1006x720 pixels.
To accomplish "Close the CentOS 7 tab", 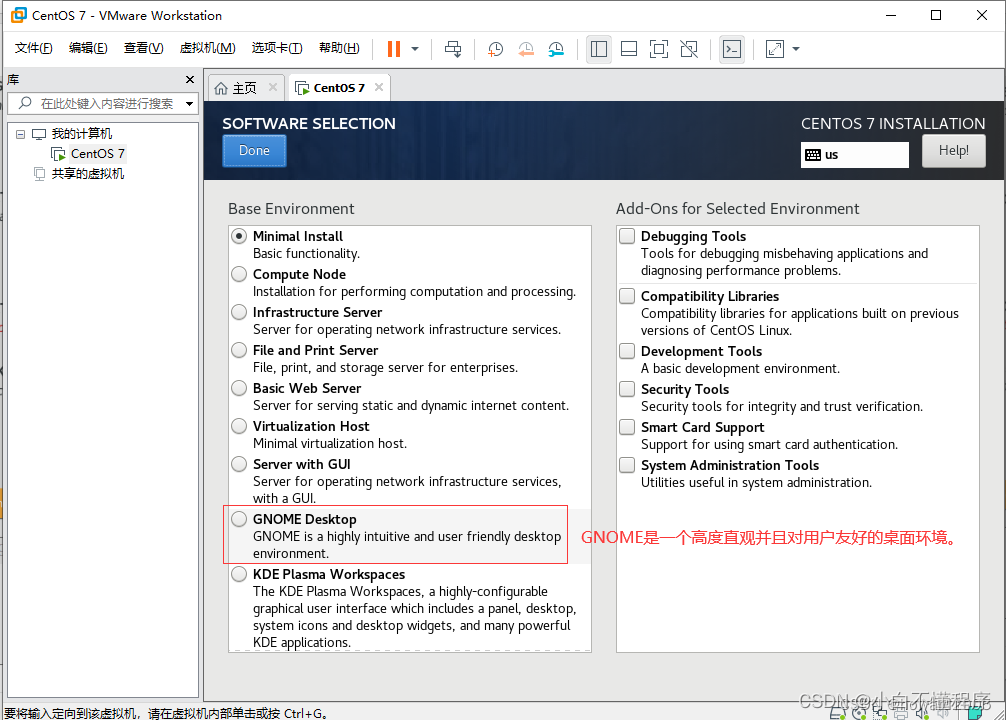I will 379,87.
